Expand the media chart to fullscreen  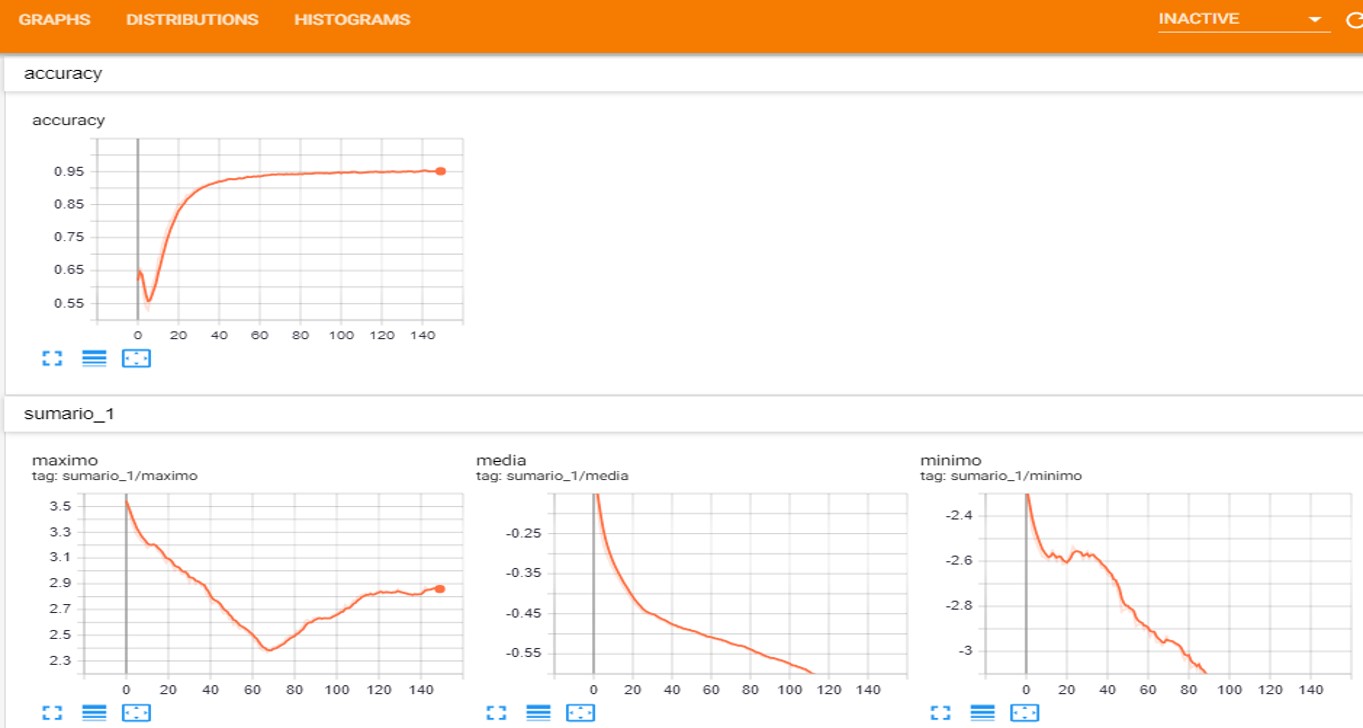click(496, 712)
